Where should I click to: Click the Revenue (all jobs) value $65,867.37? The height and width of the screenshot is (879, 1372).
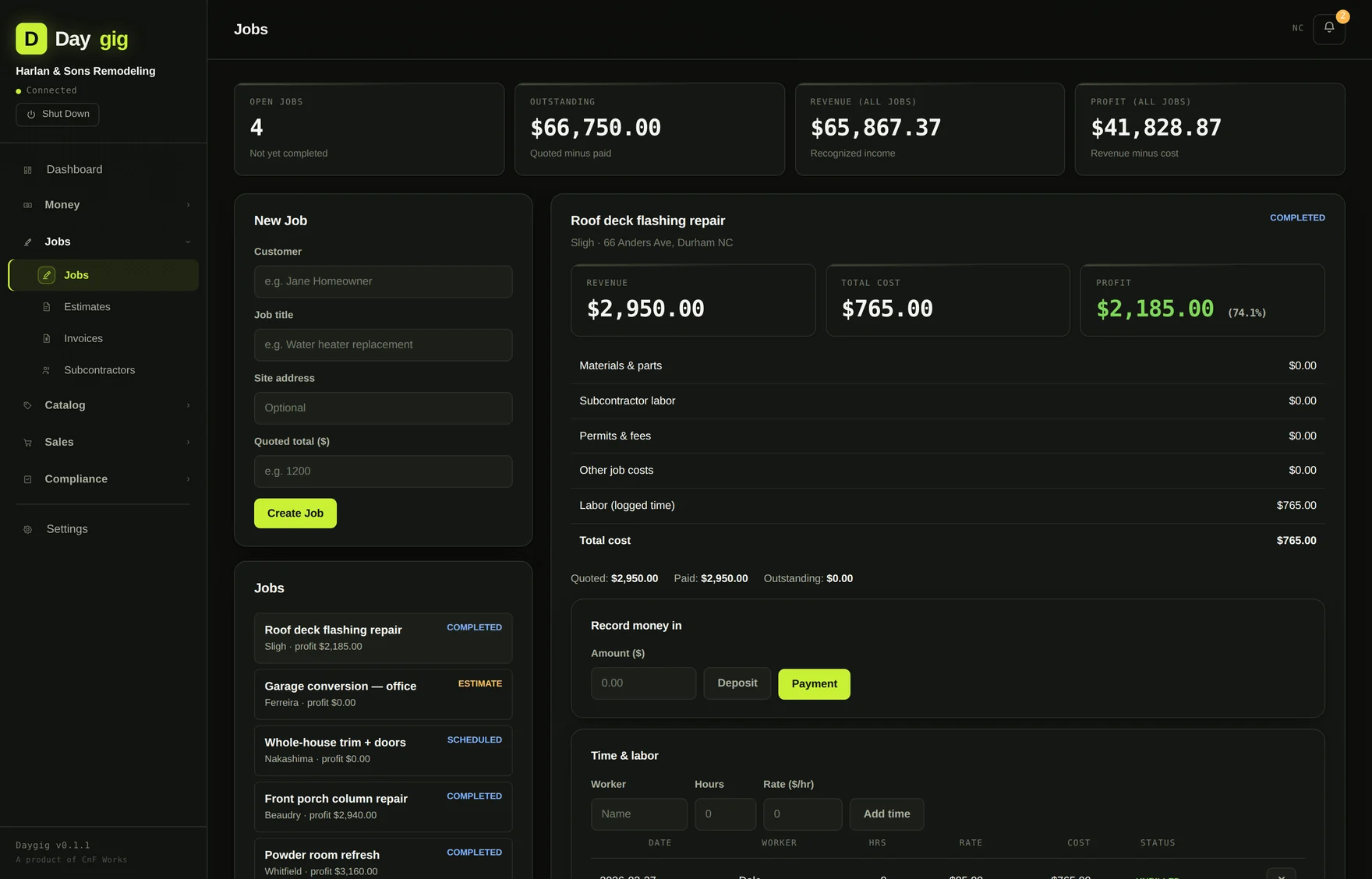pos(875,128)
